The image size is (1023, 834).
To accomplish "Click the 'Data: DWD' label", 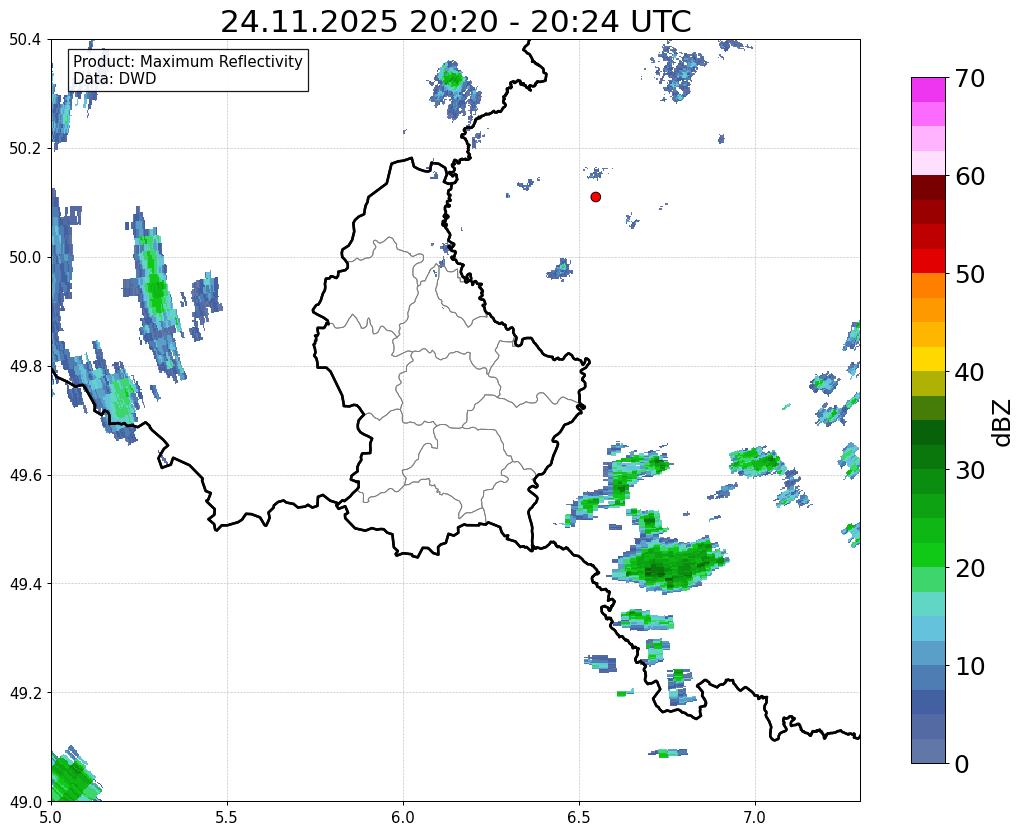I will (115, 79).
